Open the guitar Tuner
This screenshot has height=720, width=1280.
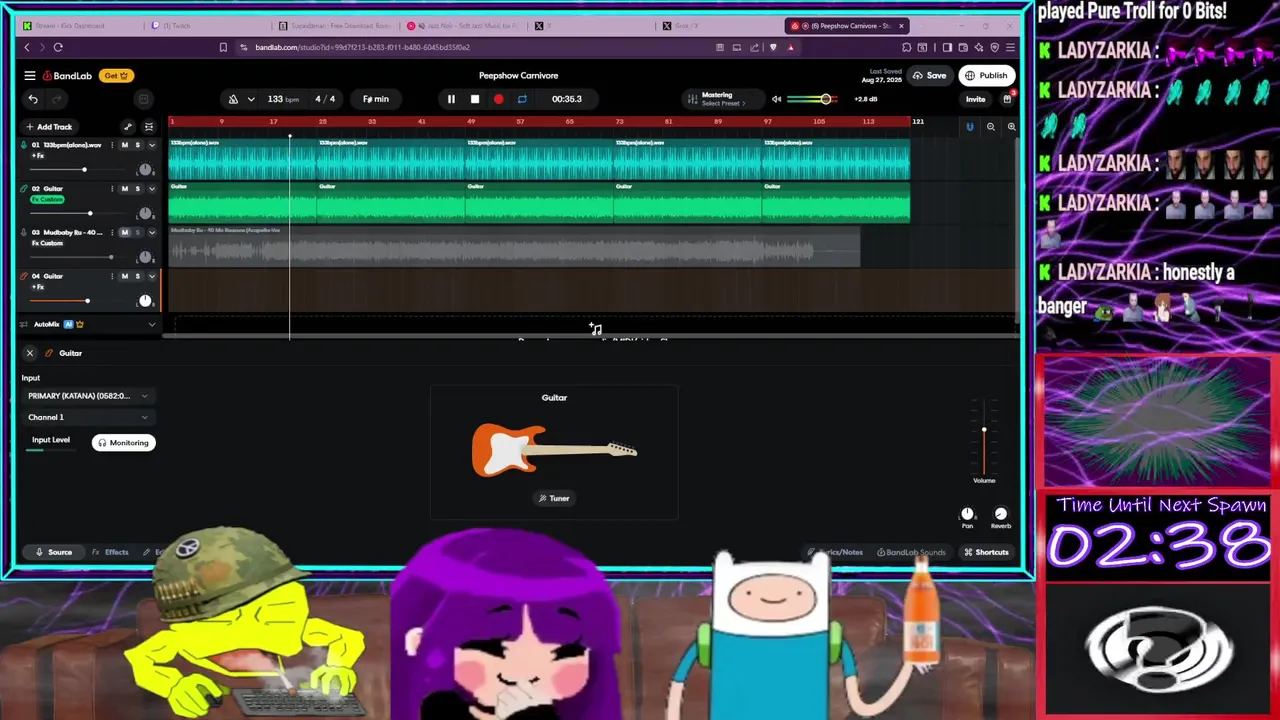[554, 498]
